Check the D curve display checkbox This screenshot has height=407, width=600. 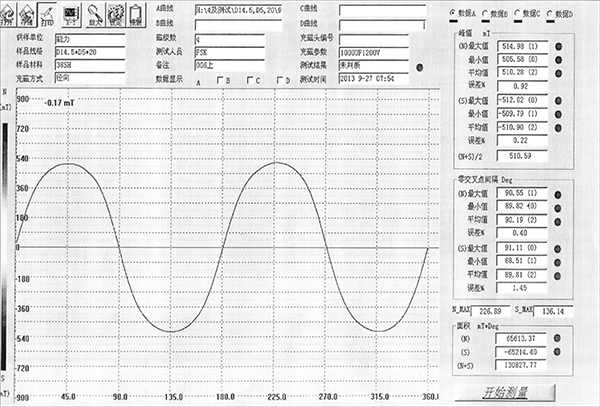[x=278, y=81]
